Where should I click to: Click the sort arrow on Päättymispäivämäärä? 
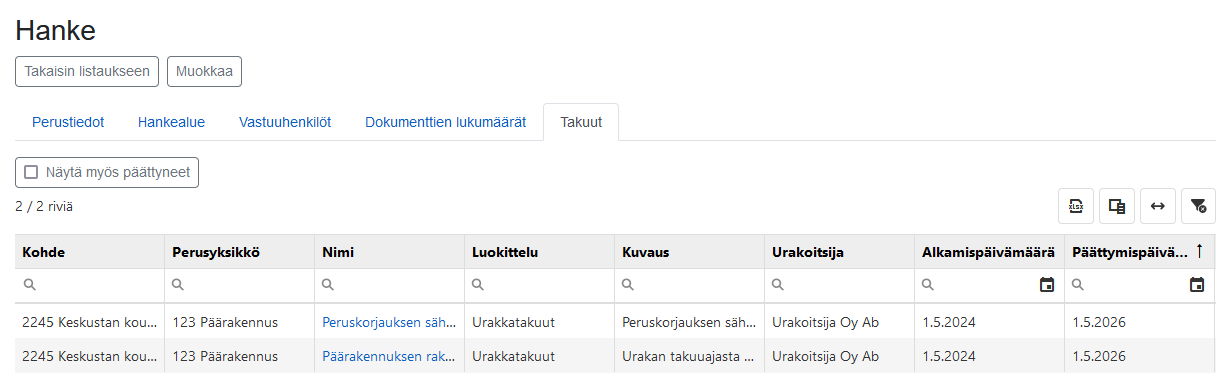pos(1199,252)
